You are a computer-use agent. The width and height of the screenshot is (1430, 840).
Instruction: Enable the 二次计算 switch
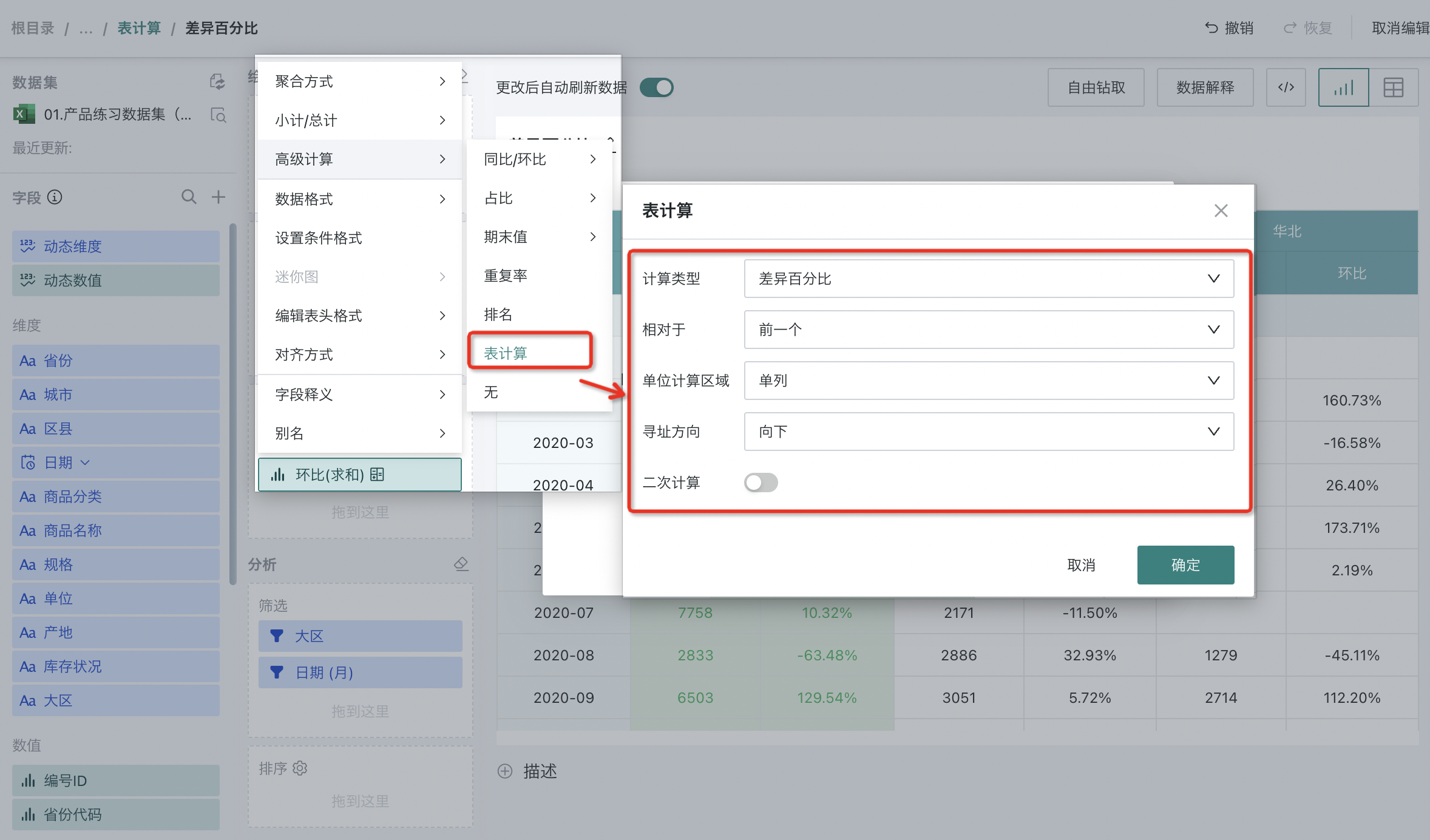click(x=761, y=483)
